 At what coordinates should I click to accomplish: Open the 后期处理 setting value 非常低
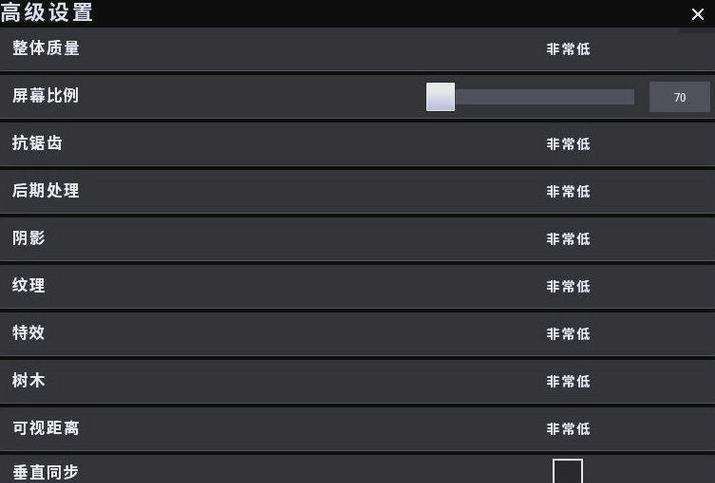tap(568, 191)
